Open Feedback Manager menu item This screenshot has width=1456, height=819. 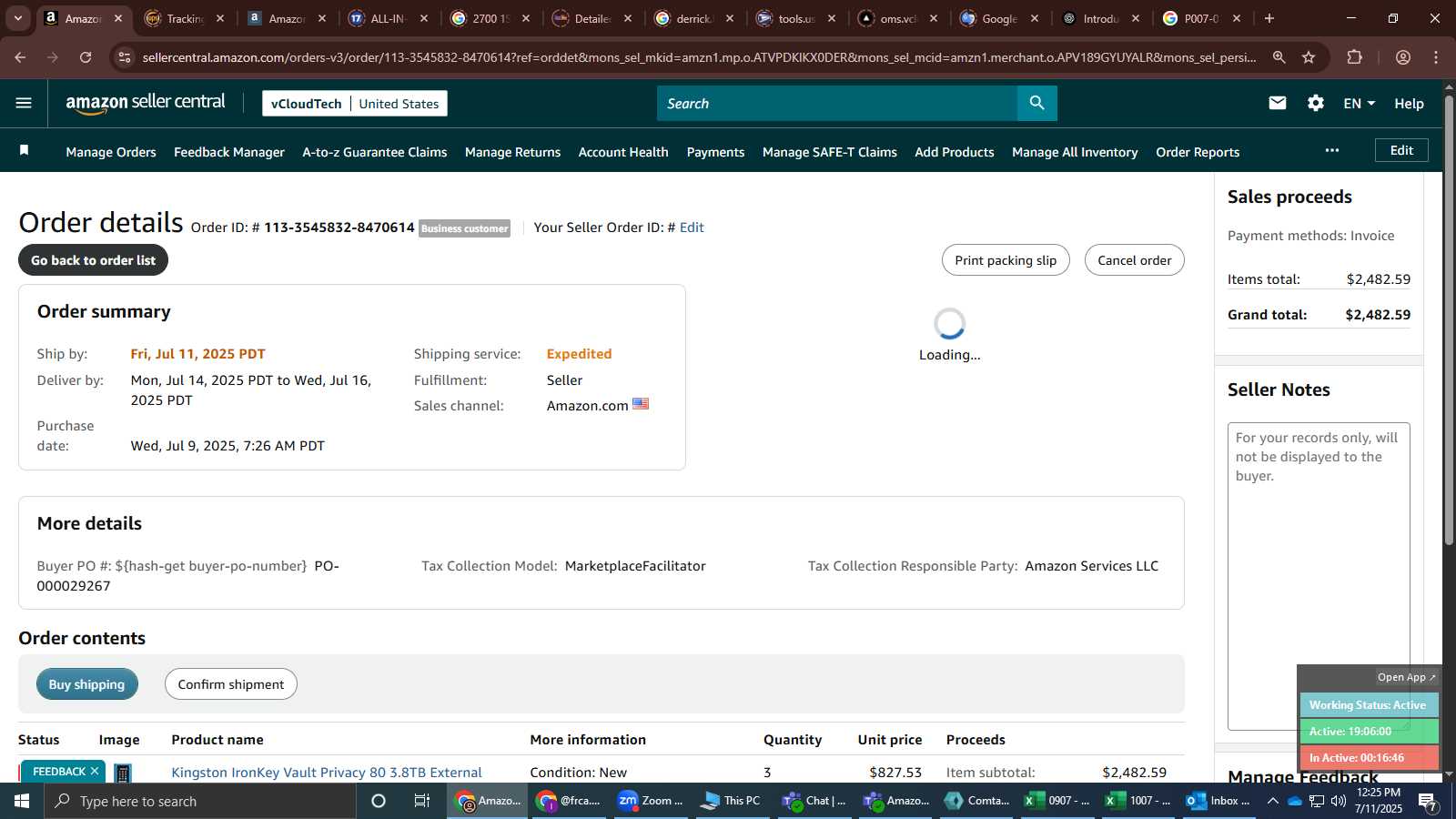(x=229, y=152)
